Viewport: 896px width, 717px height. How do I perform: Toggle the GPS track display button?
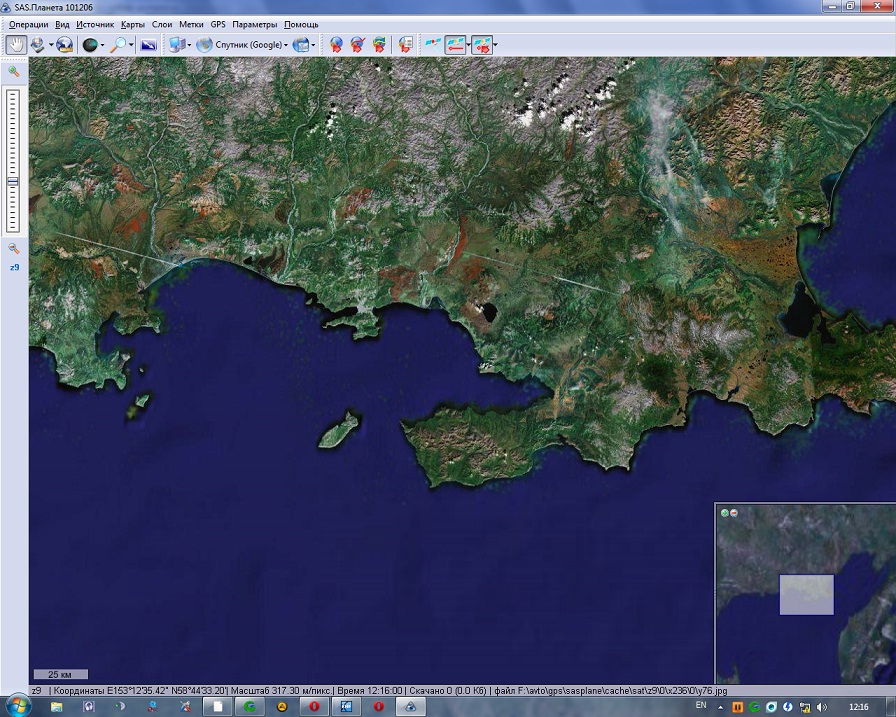point(455,45)
